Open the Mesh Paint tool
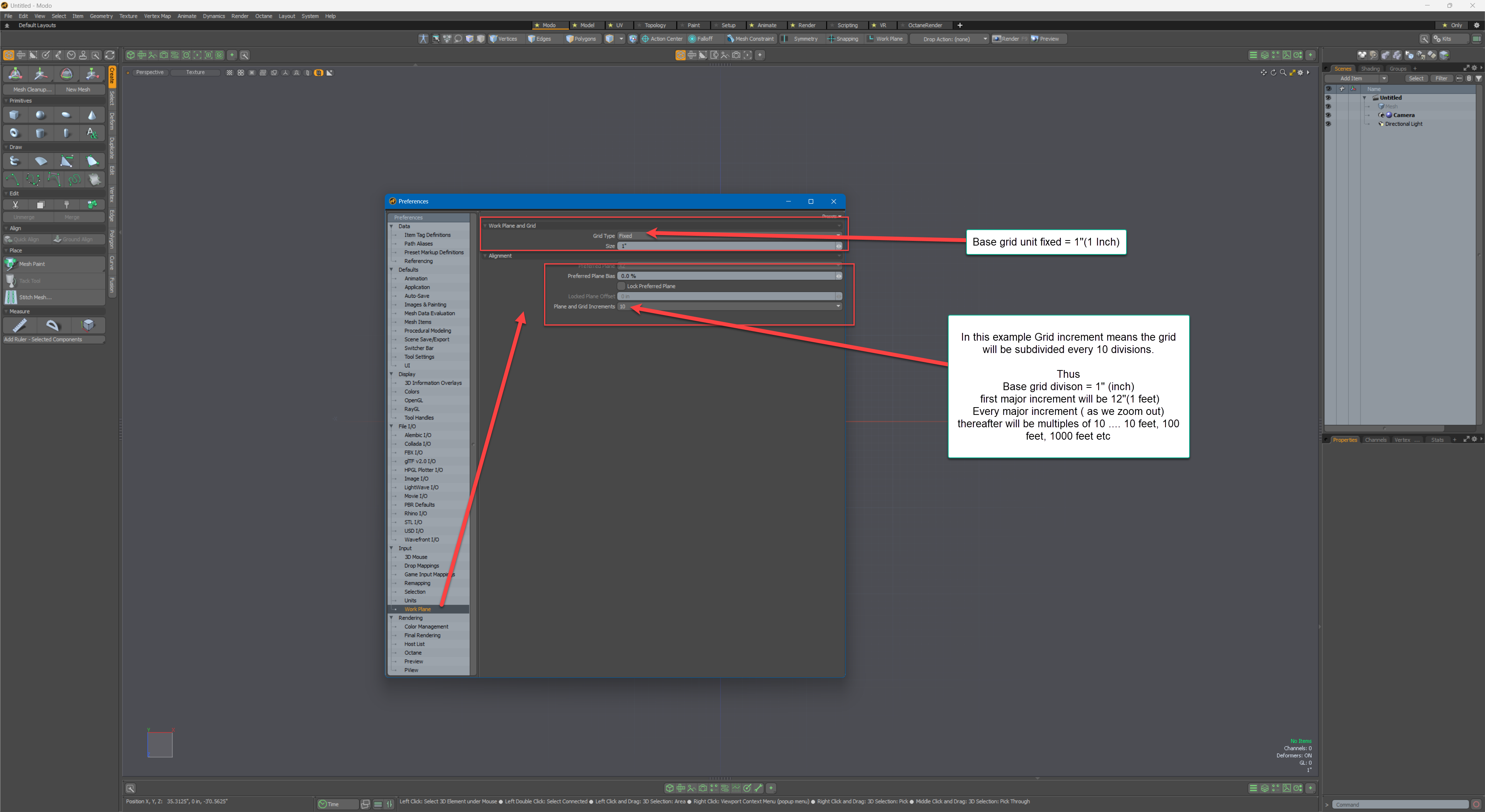This screenshot has width=1485, height=812. pyautogui.click(x=32, y=264)
